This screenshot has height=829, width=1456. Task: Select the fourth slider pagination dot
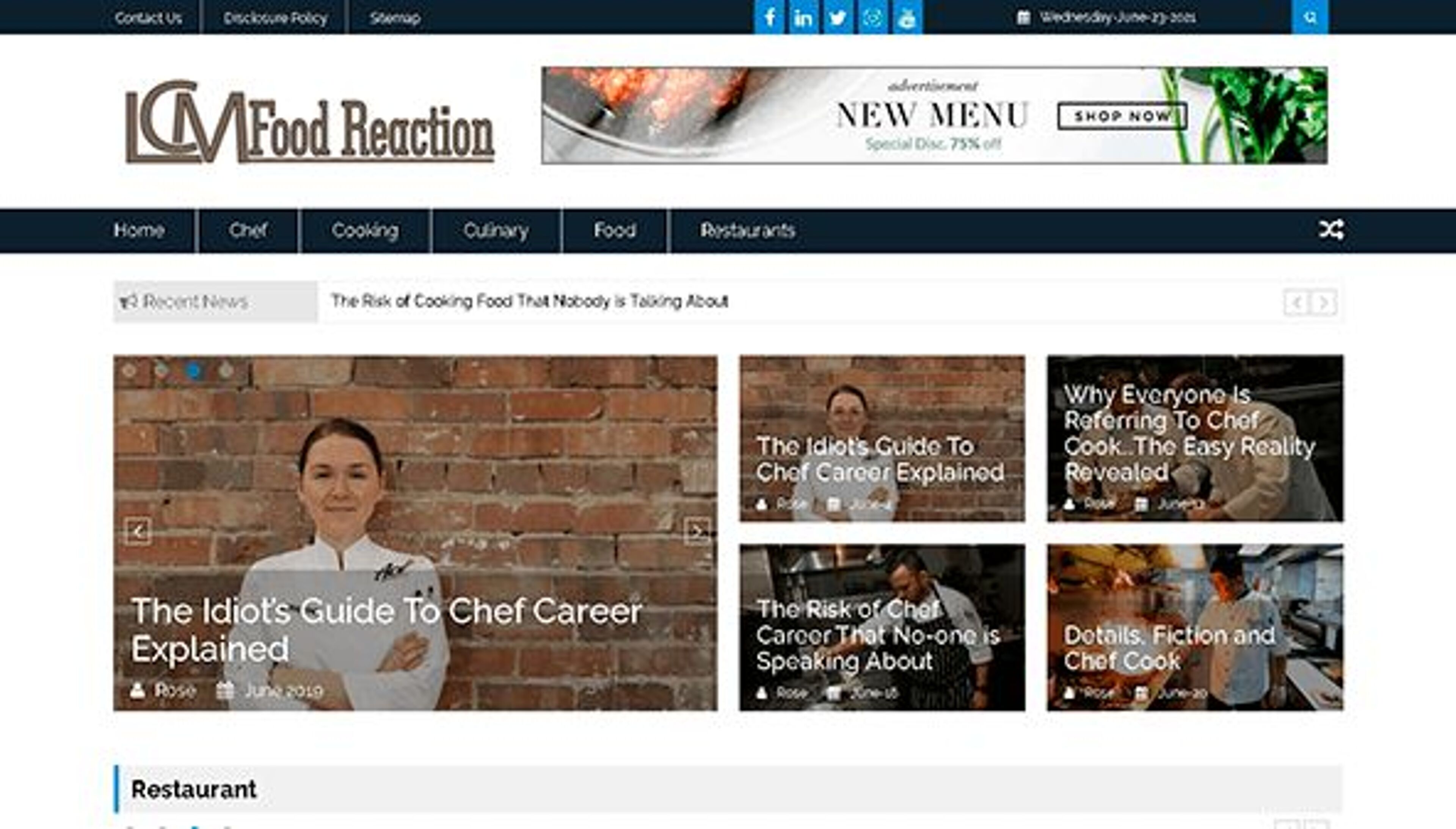click(x=226, y=371)
